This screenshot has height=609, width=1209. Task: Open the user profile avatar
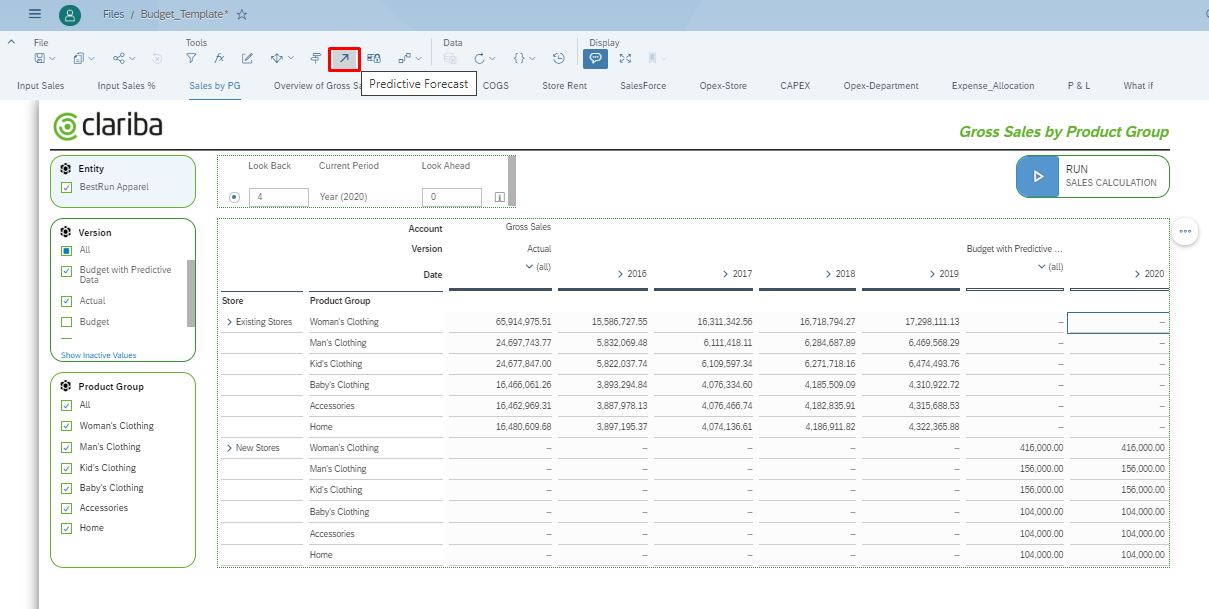click(70, 15)
